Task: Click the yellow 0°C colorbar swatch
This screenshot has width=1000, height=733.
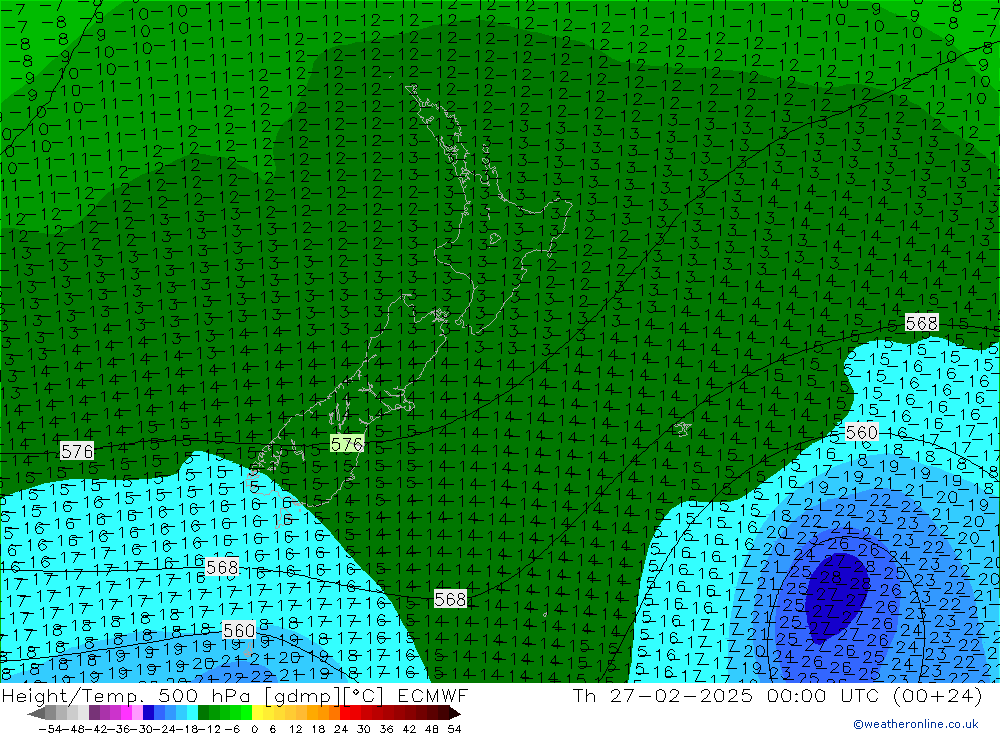Action: click(258, 713)
